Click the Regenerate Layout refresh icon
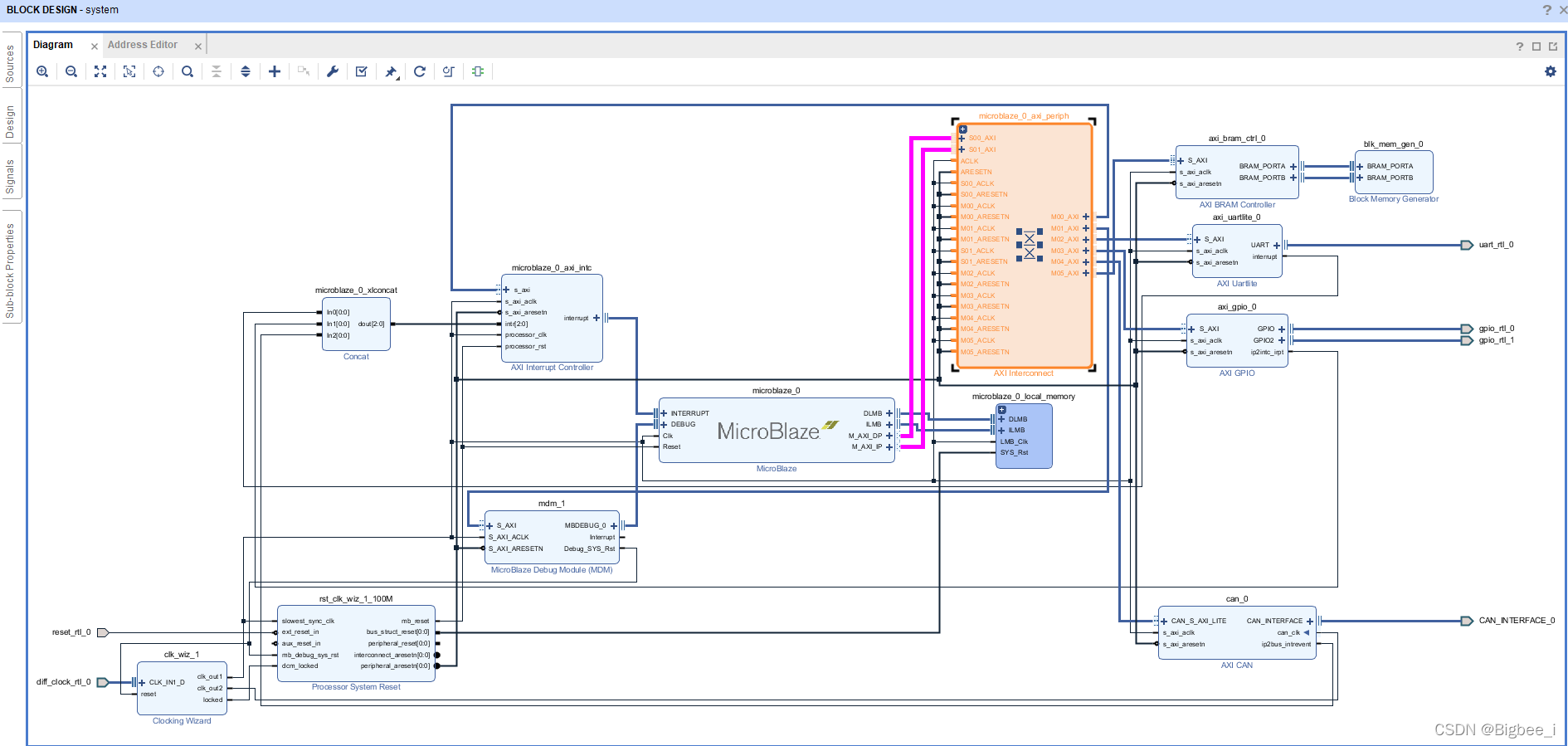 pyautogui.click(x=420, y=71)
